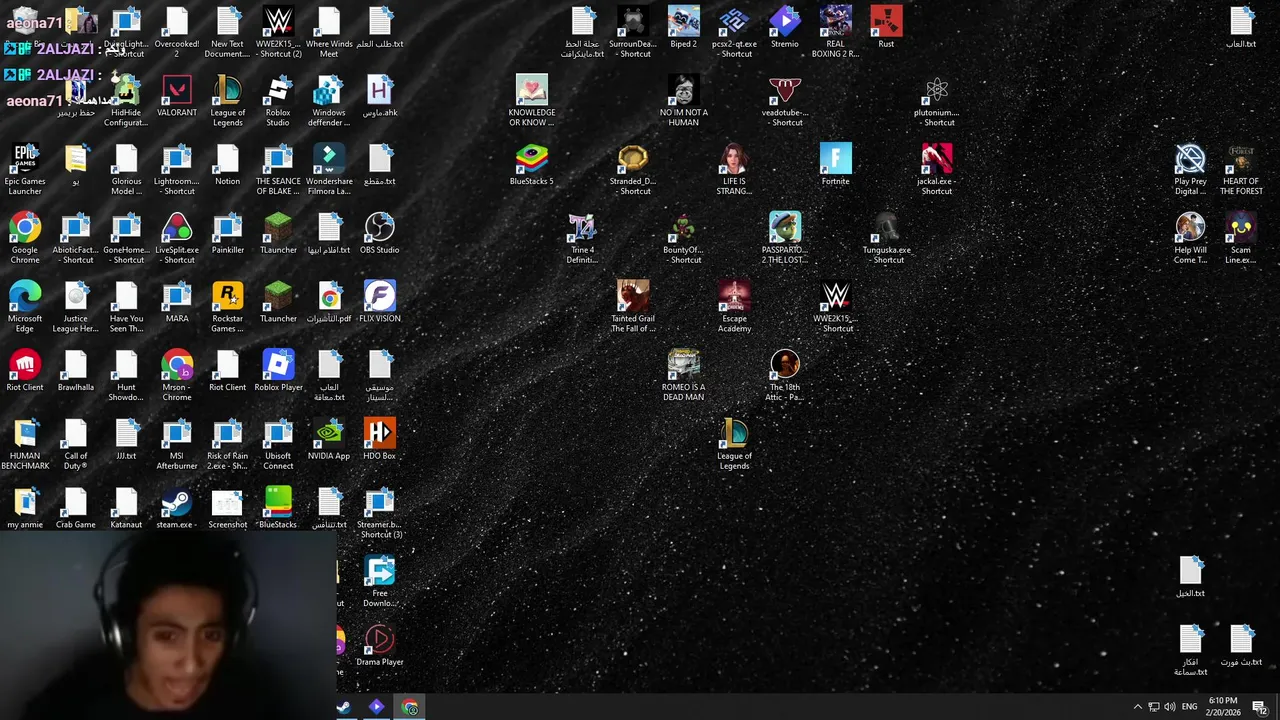The image size is (1280, 720).
Task: Open Roblox Studio shortcut
Action: point(278,100)
